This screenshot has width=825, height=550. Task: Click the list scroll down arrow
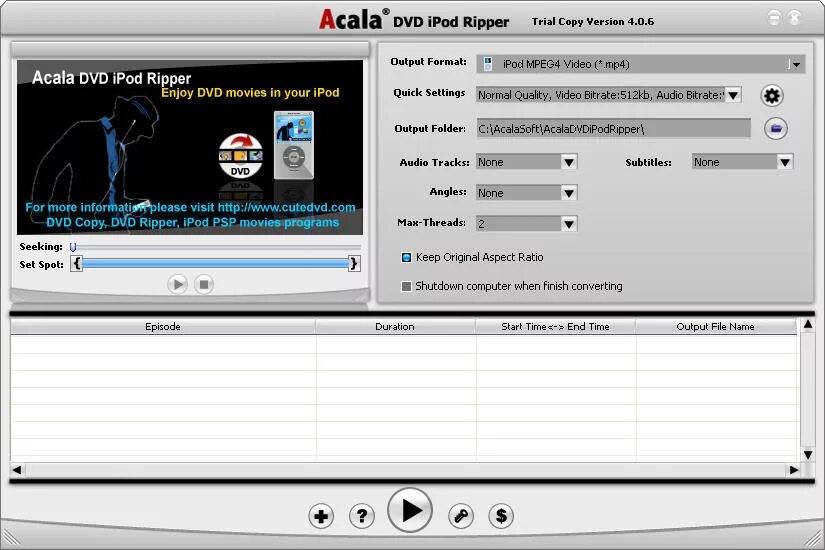tap(808, 455)
